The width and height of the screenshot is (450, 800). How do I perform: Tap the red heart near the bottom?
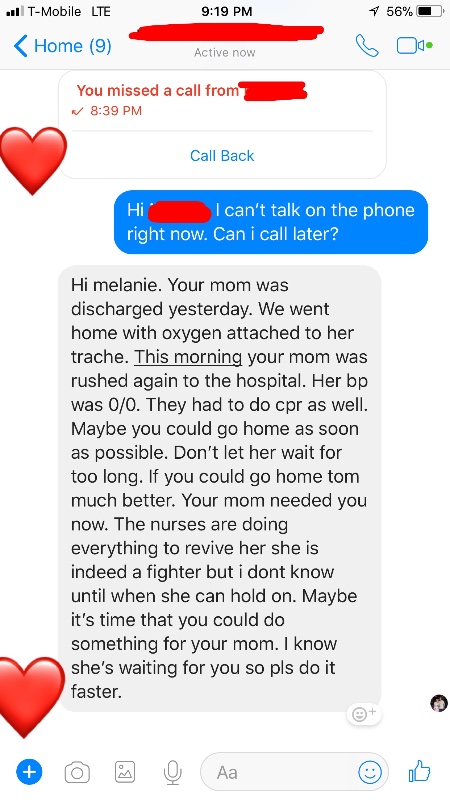pos(32,696)
